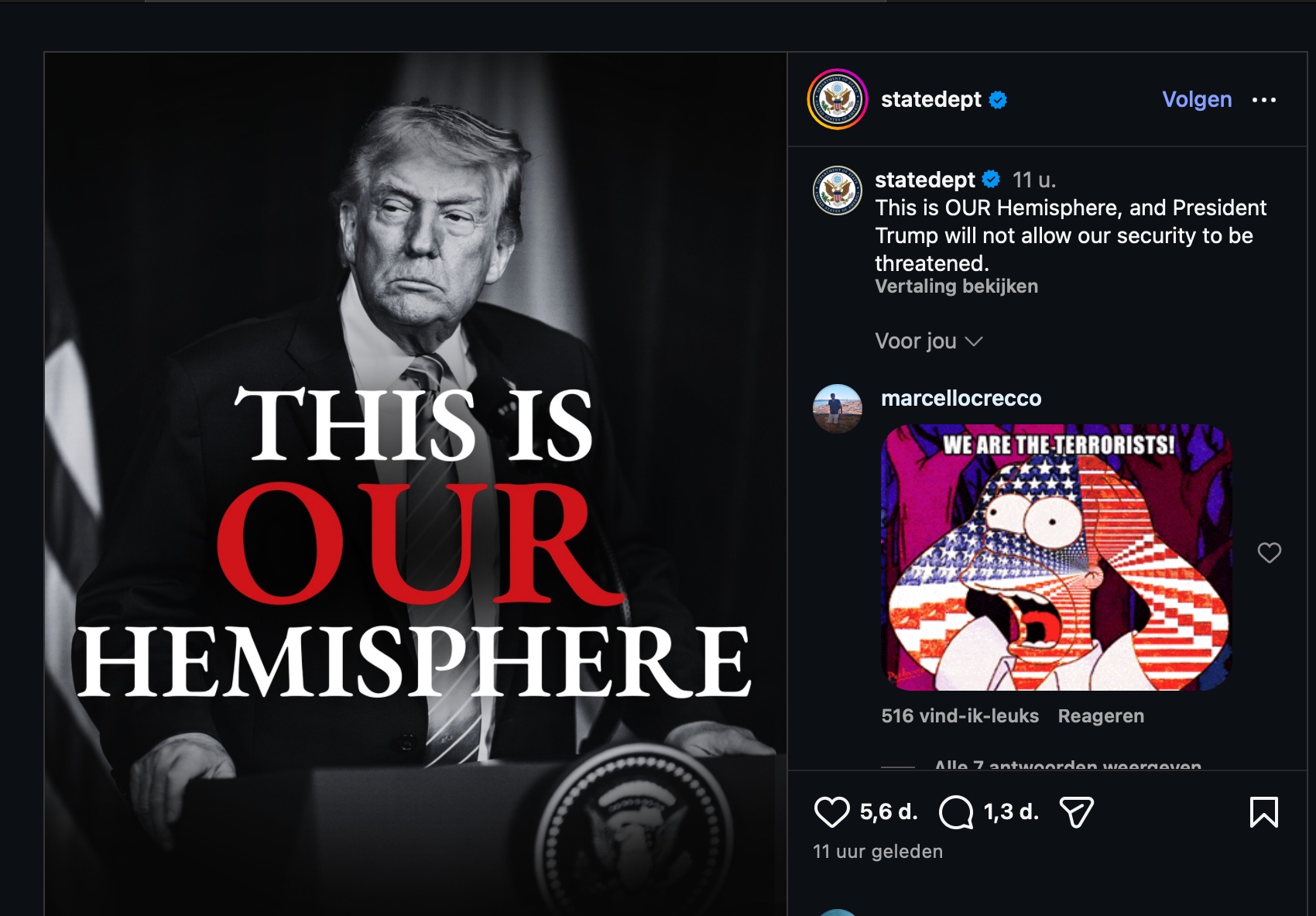The height and width of the screenshot is (916, 1316).
Task: Open the marcellocrecco username link
Action: pyautogui.click(x=961, y=398)
